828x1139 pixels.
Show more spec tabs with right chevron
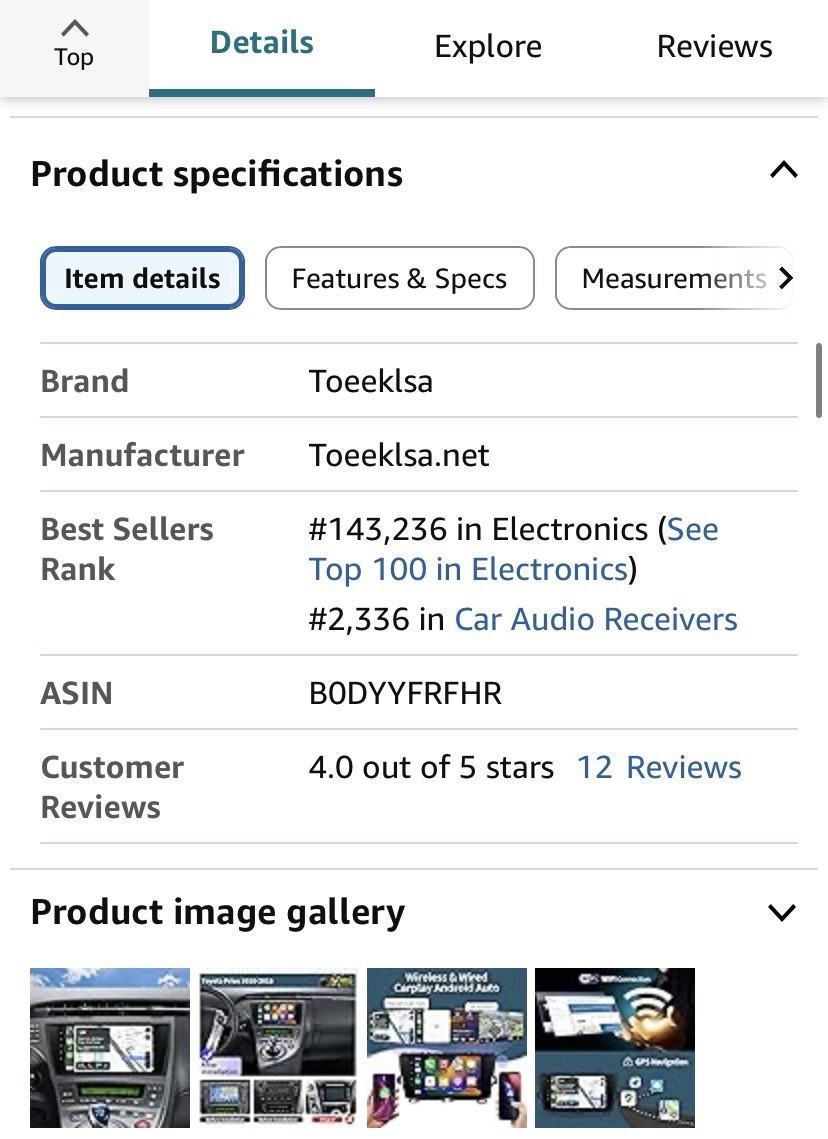[x=785, y=278]
